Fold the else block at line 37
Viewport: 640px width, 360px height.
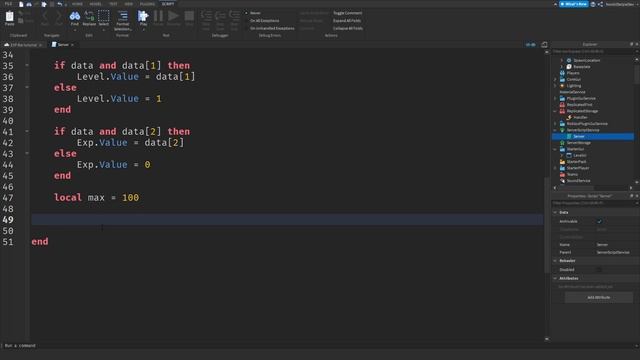pyautogui.click(x=27, y=87)
